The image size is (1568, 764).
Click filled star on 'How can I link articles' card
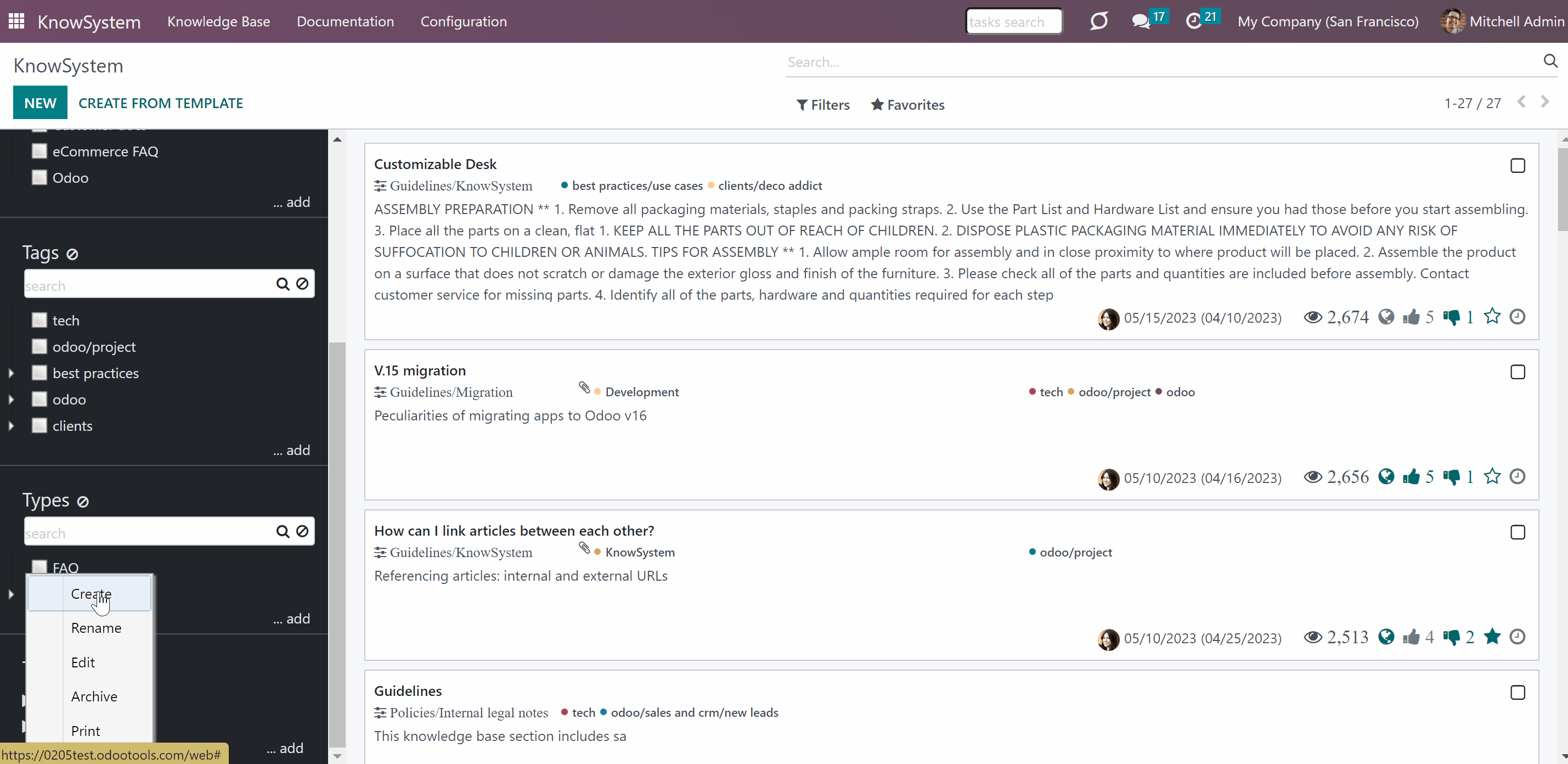(1492, 637)
